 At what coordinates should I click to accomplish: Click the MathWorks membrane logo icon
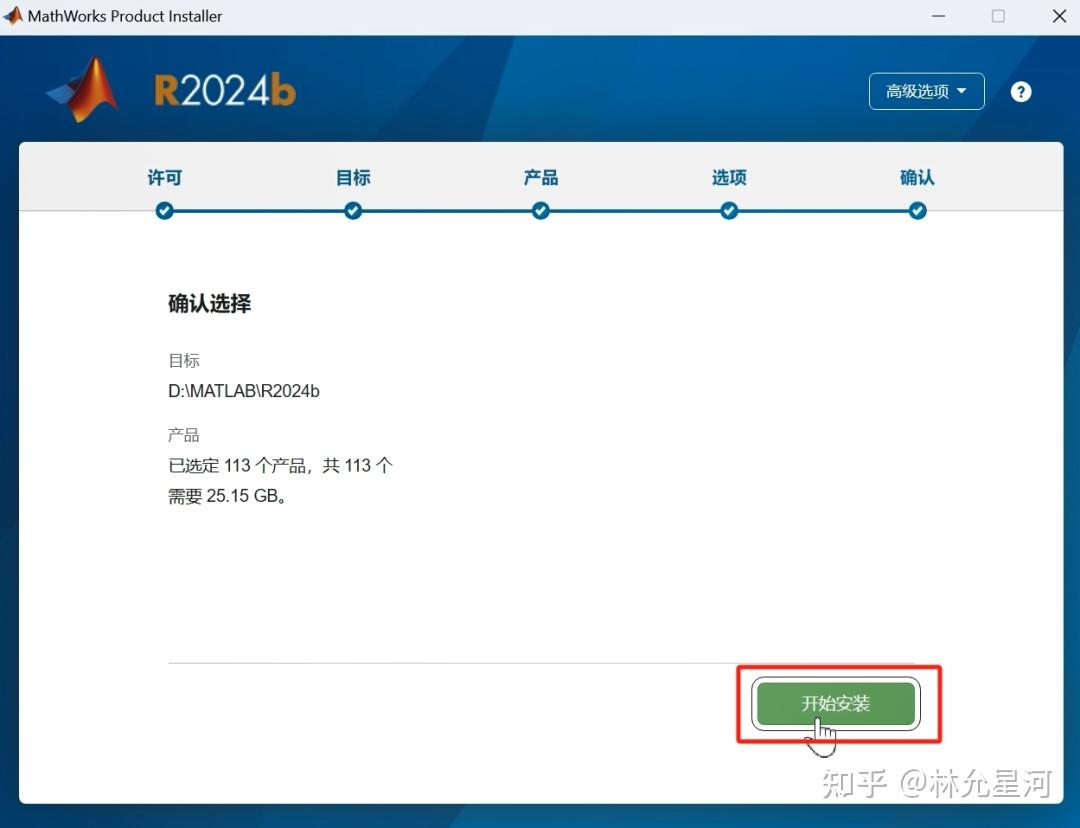pyautogui.click(x=85, y=88)
